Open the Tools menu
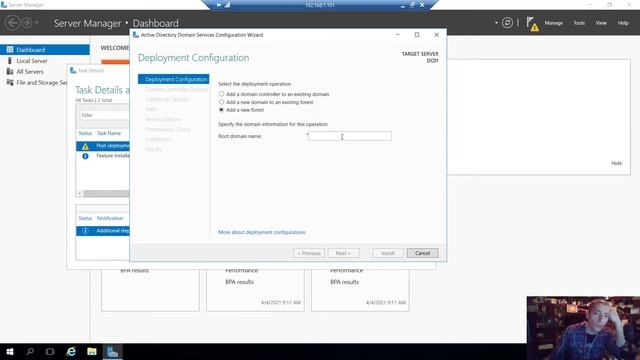This screenshot has height=360, width=640. (579, 23)
